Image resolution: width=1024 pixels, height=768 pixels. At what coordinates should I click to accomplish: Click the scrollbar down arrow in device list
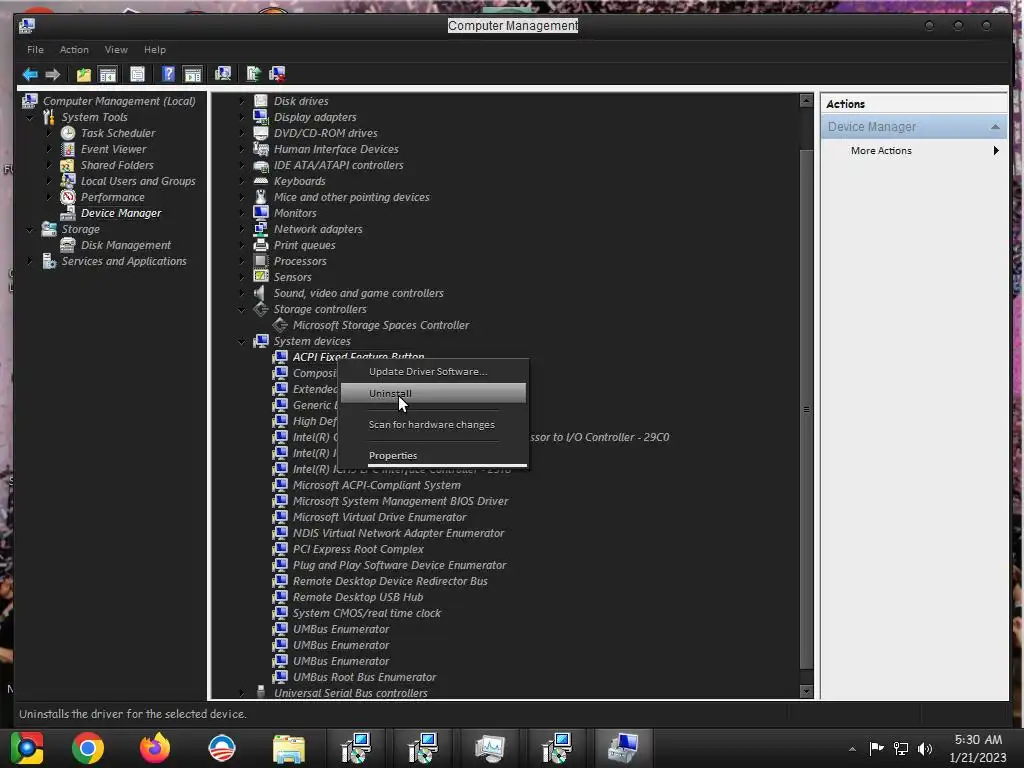coord(807,692)
